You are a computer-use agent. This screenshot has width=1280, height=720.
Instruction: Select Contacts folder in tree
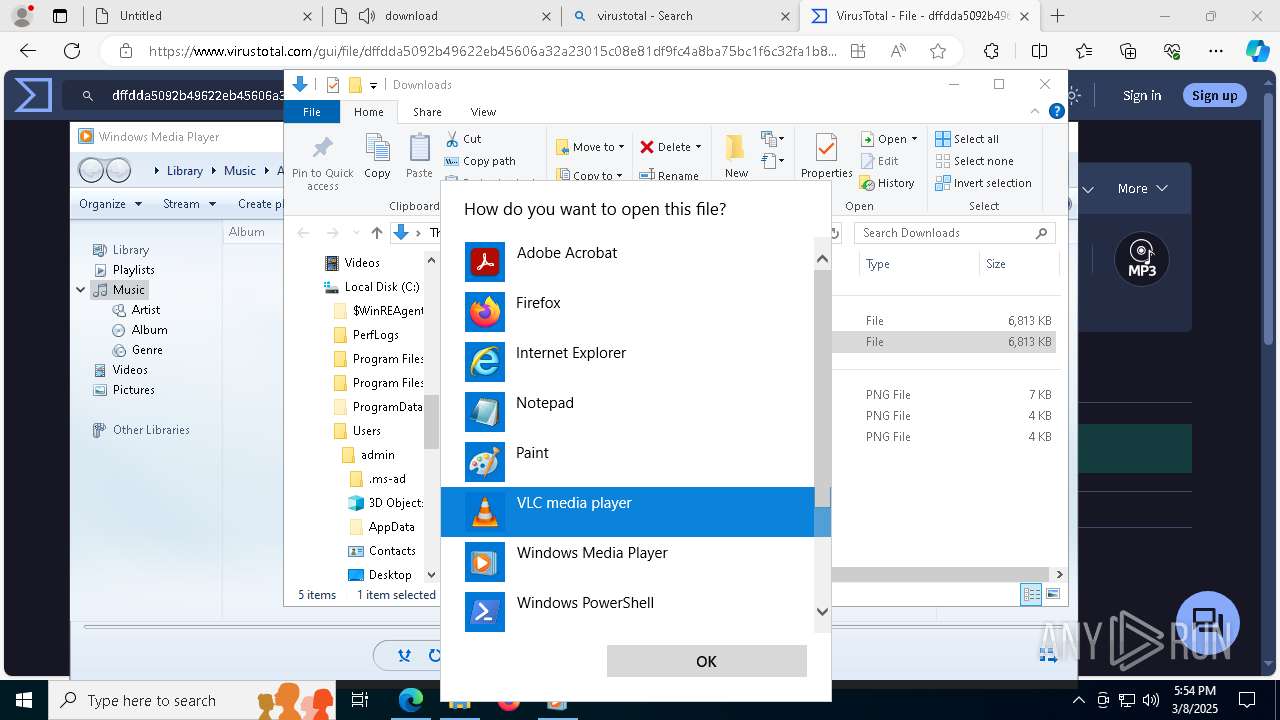point(381,551)
